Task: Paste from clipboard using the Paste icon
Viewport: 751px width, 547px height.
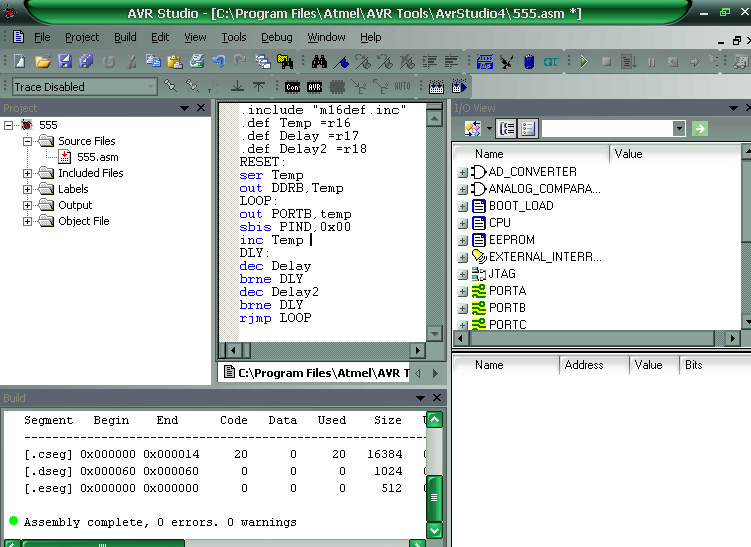Action: coord(175,61)
